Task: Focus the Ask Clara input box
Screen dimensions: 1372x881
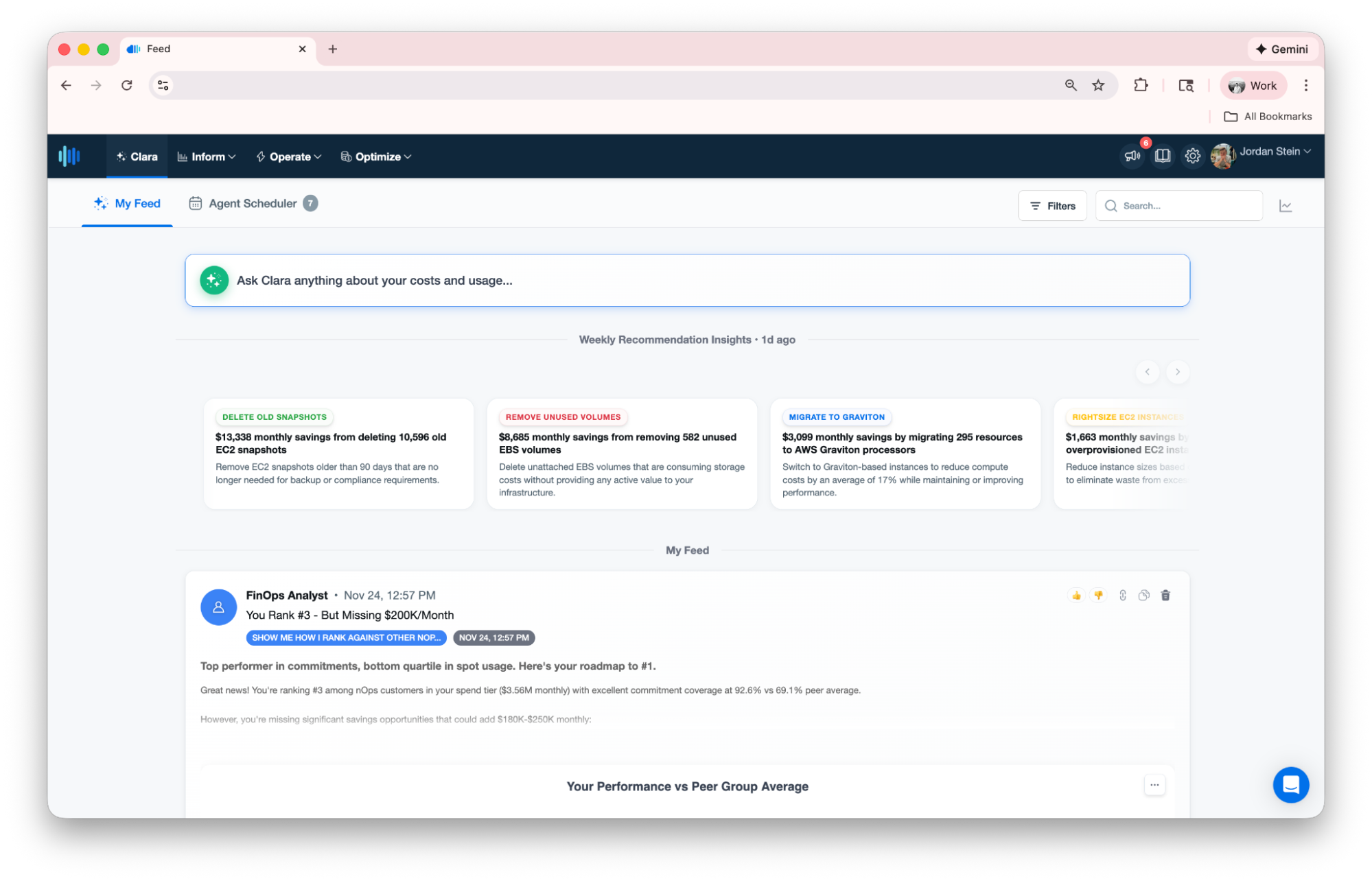Action: click(x=686, y=281)
